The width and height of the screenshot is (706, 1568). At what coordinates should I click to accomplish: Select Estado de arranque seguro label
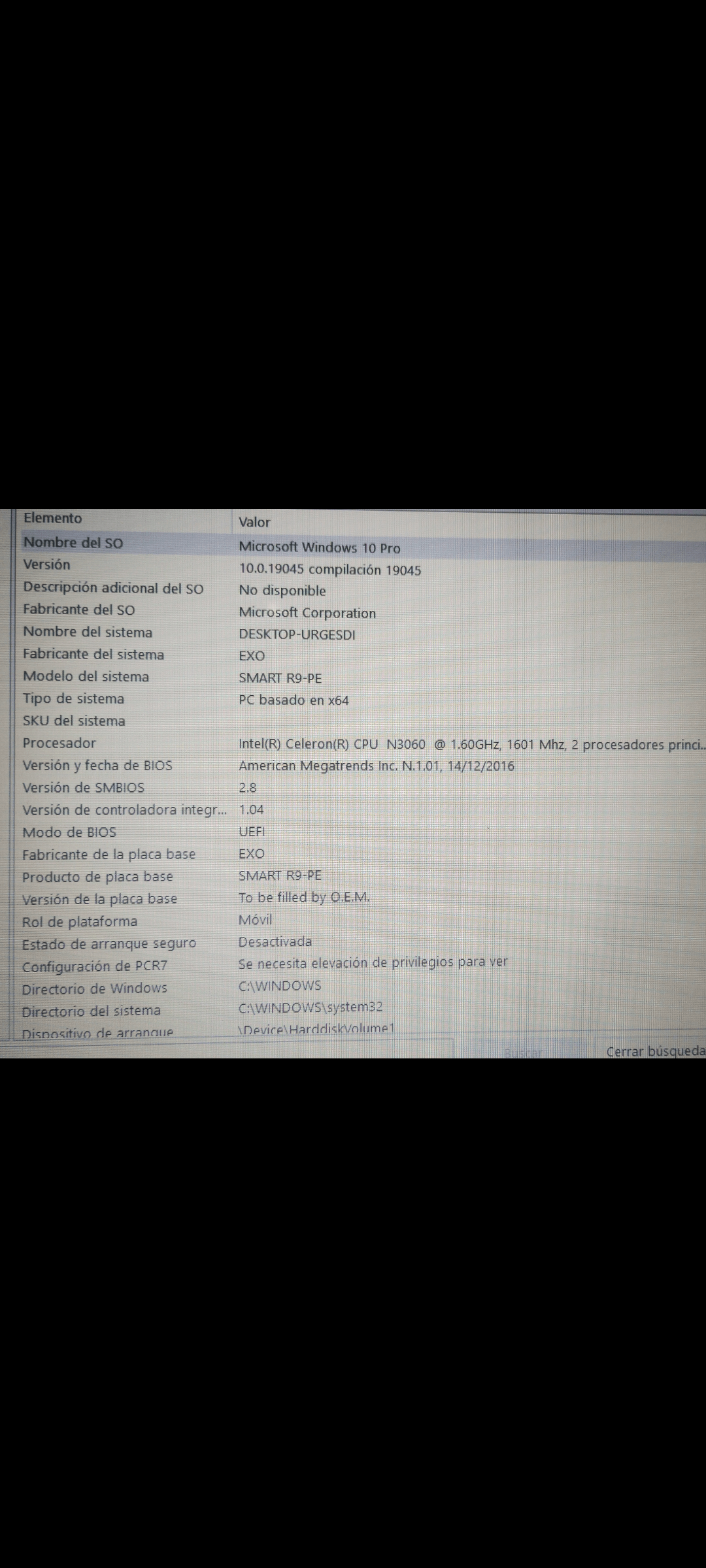(x=109, y=944)
